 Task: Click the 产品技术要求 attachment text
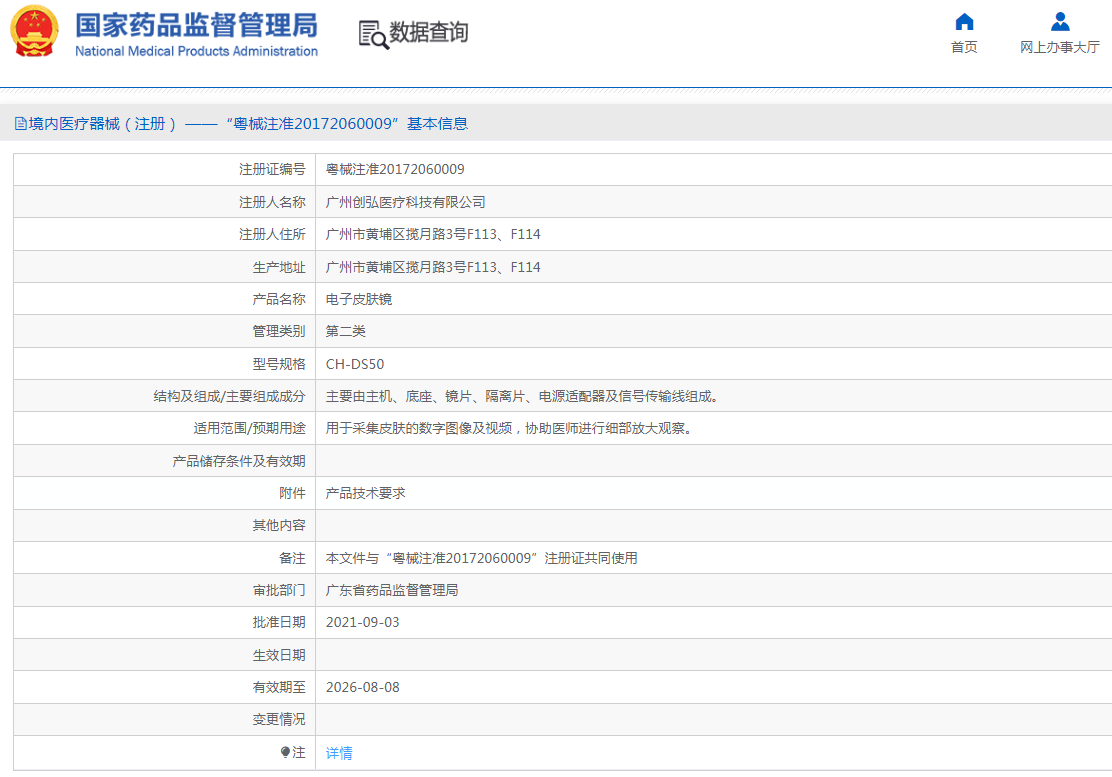point(365,493)
